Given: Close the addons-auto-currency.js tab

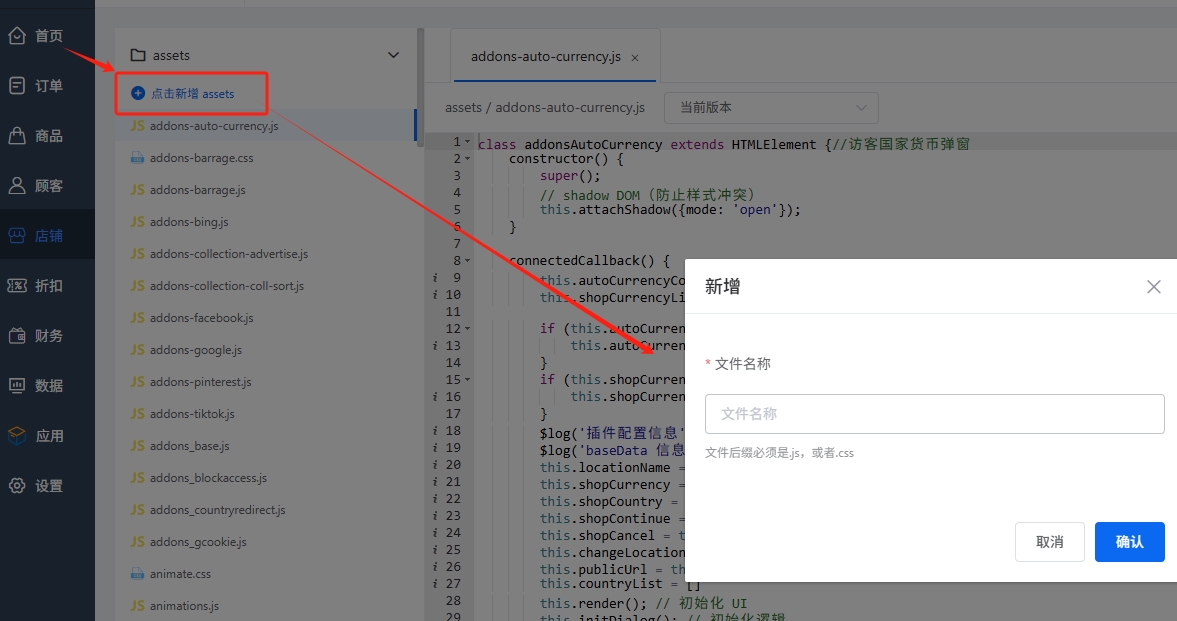Looking at the screenshot, I should (635, 58).
